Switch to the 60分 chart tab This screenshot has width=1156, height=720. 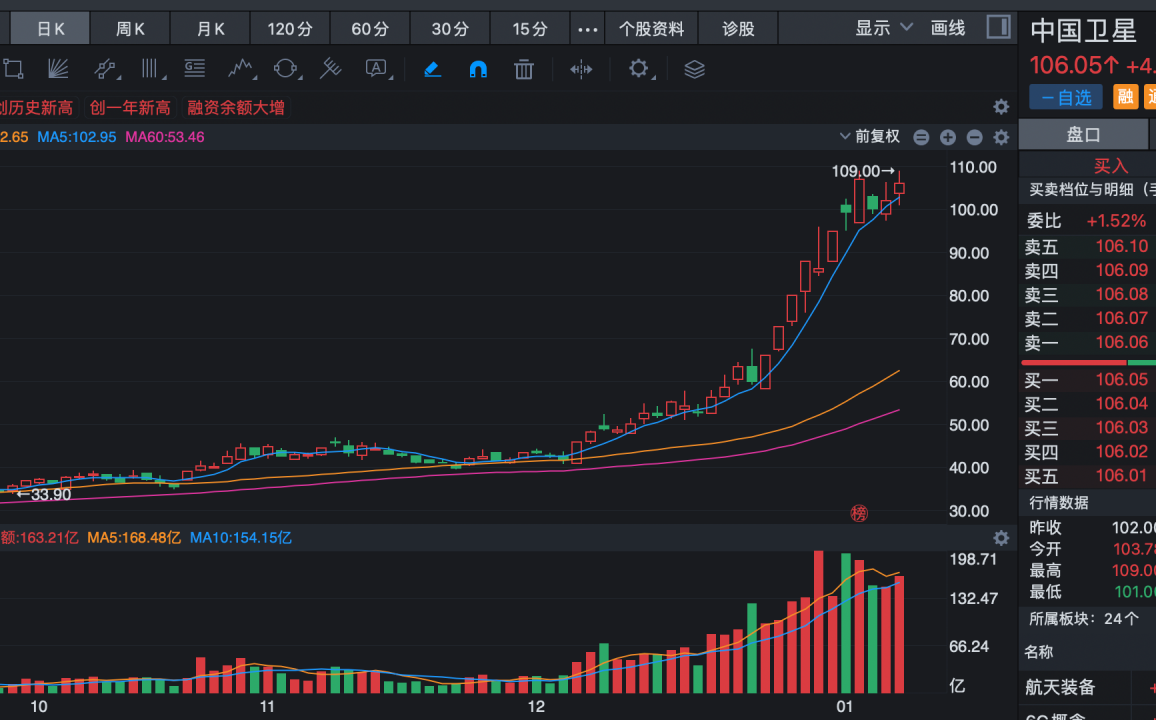coord(370,29)
